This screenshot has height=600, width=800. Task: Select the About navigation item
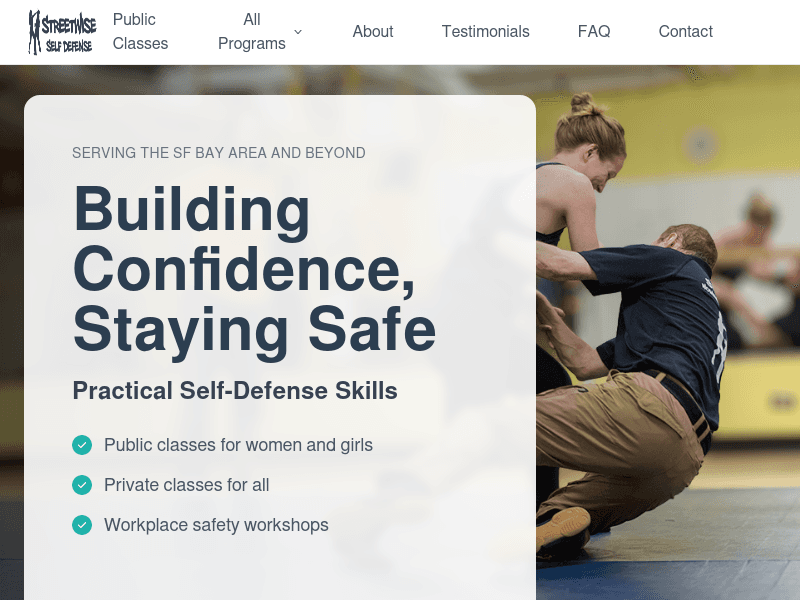coord(373,31)
